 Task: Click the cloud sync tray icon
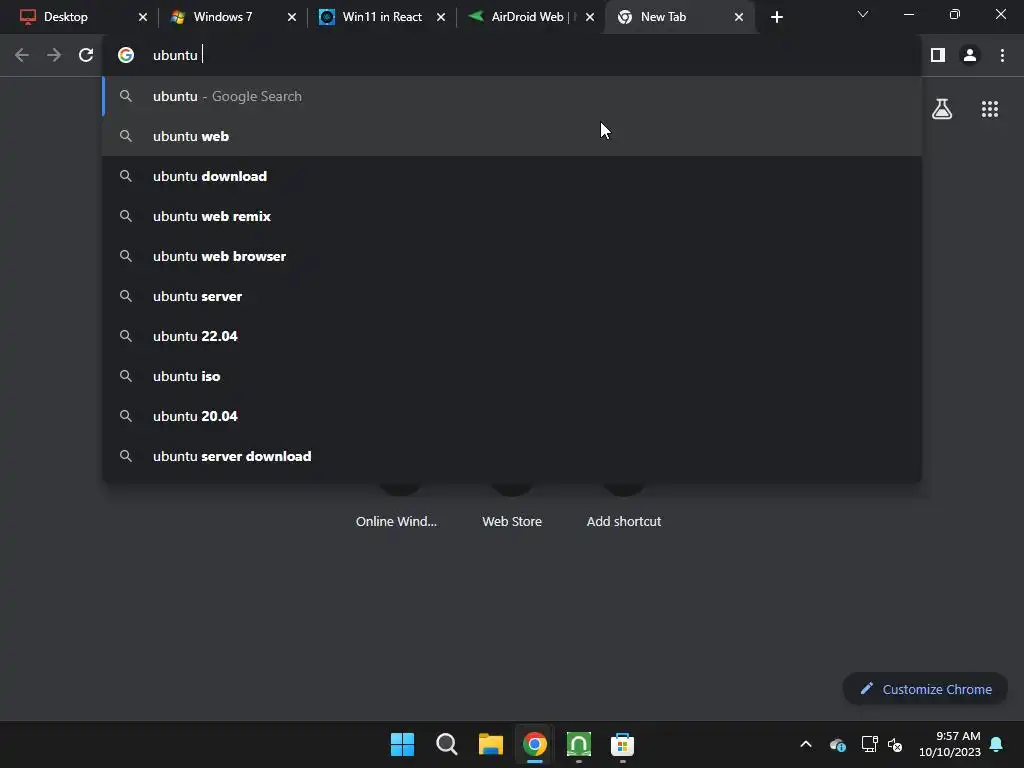837,744
